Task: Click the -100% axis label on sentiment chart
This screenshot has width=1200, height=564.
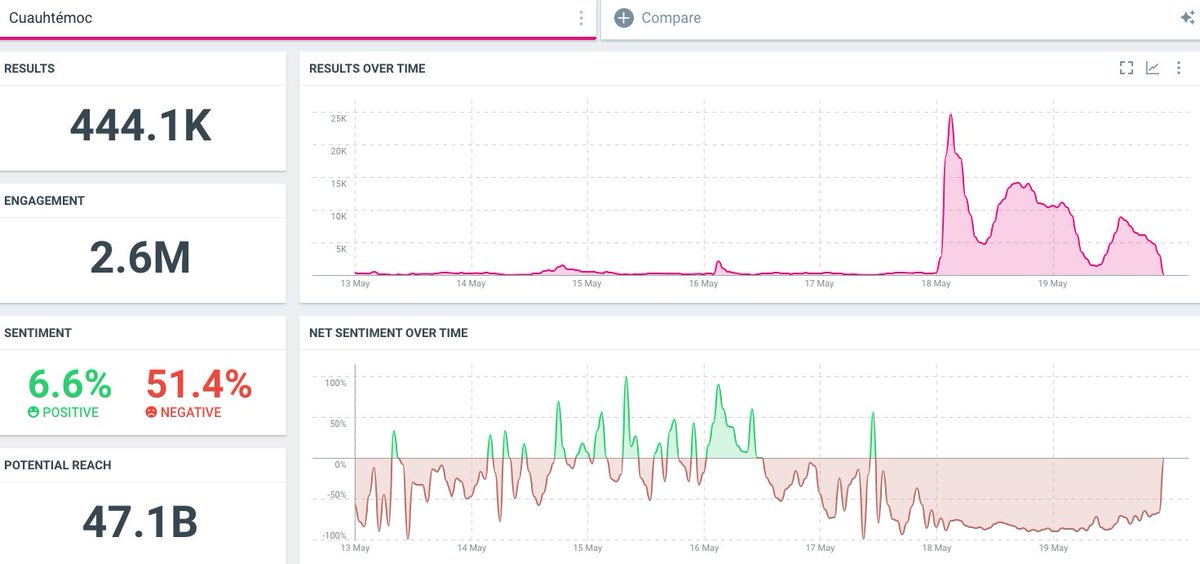Action: (335, 536)
